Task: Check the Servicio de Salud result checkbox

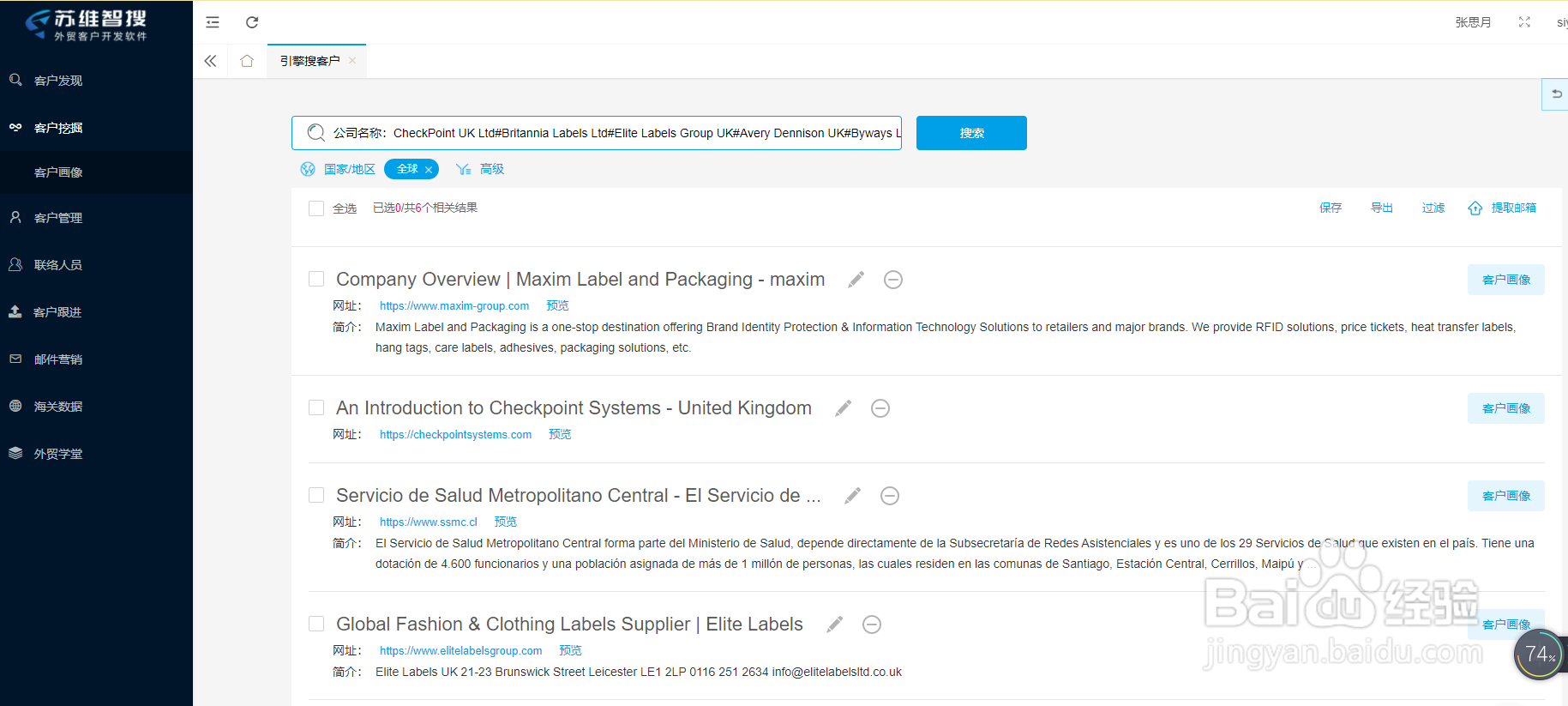Action: (316, 495)
